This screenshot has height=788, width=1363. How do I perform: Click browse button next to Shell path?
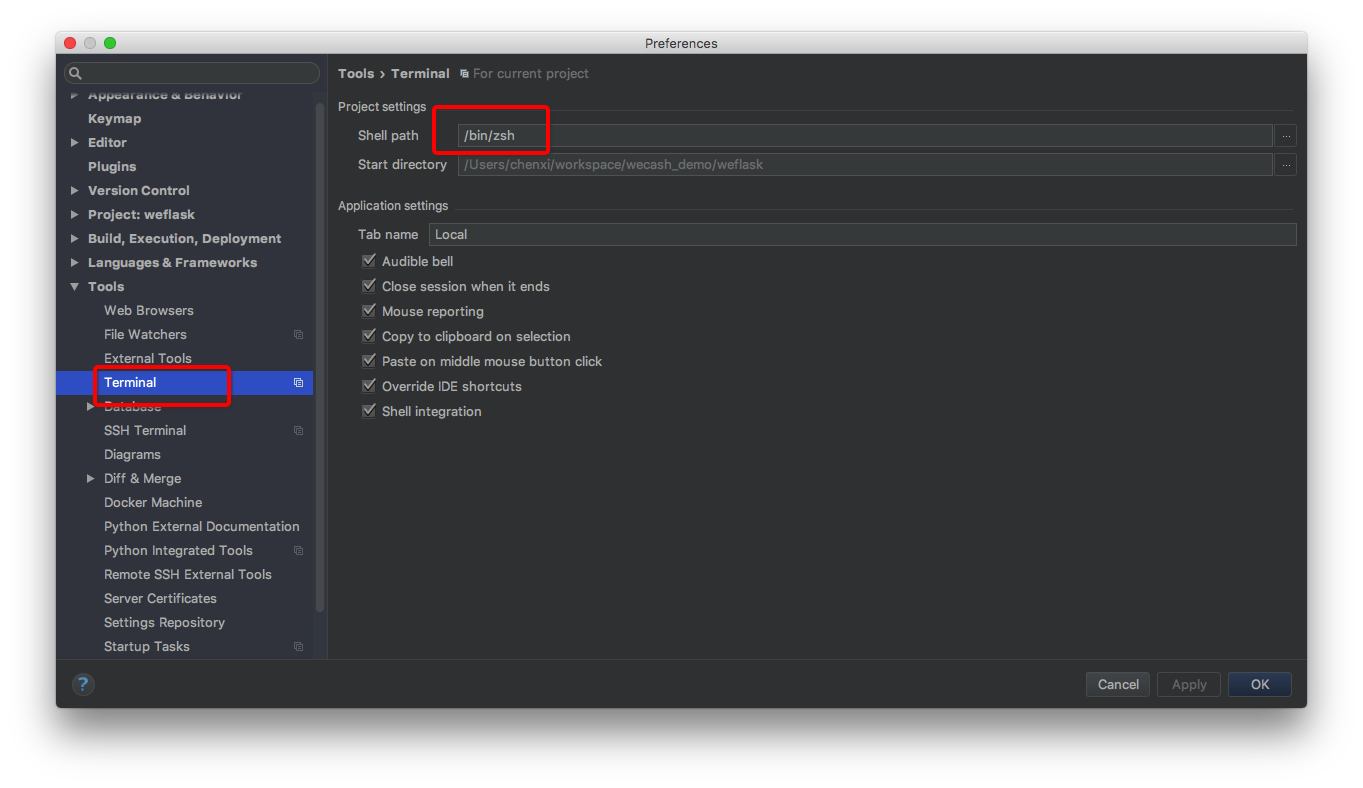coord(1286,136)
